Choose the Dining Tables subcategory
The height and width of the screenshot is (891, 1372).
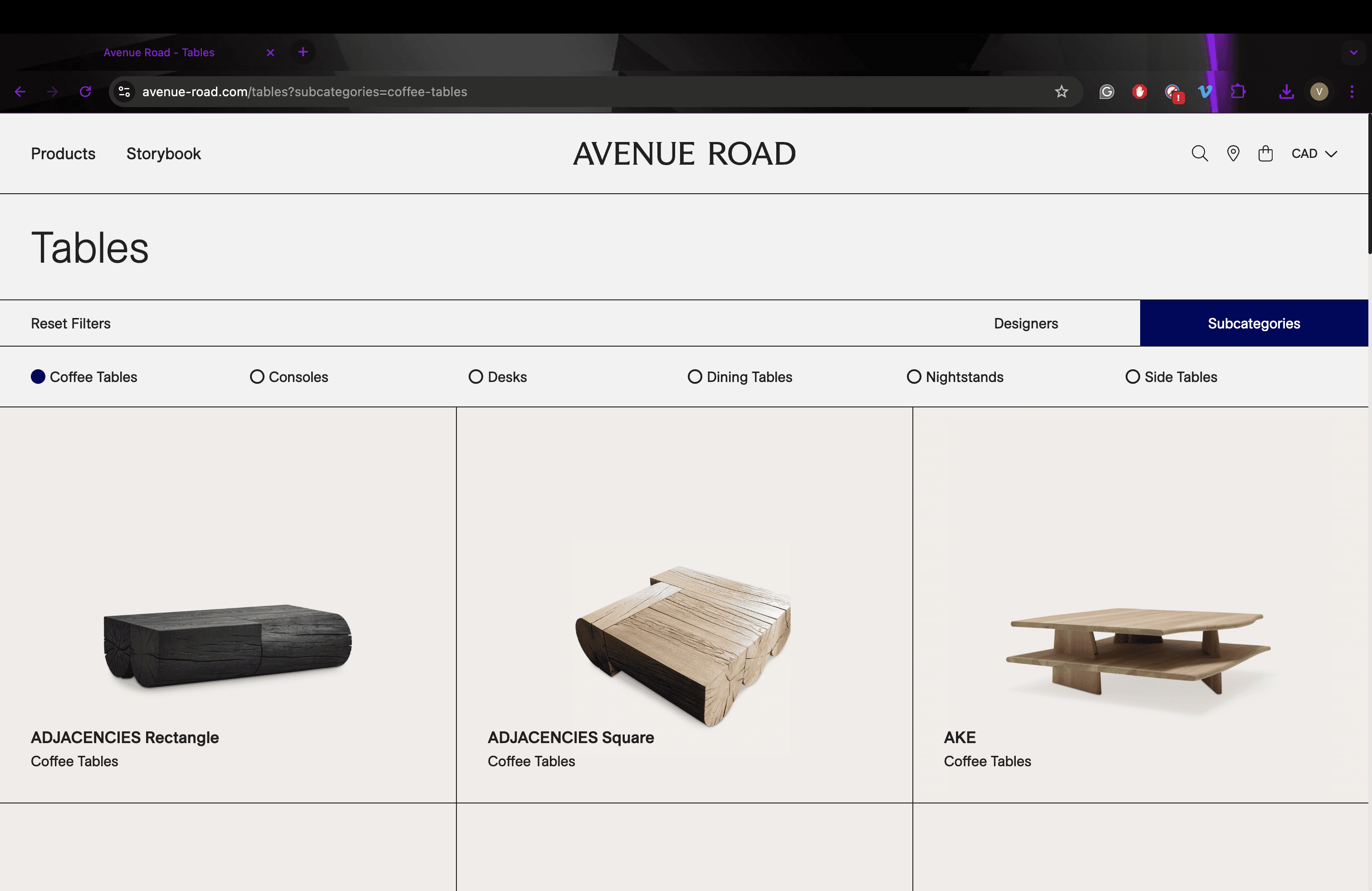click(x=740, y=377)
